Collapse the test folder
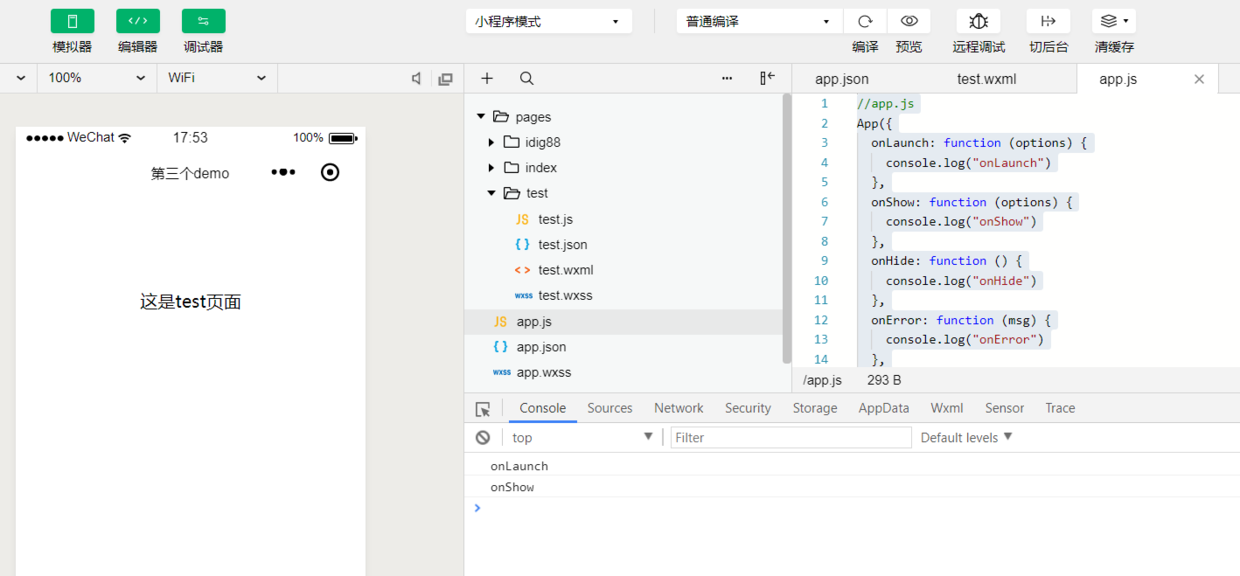 (x=491, y=193)
